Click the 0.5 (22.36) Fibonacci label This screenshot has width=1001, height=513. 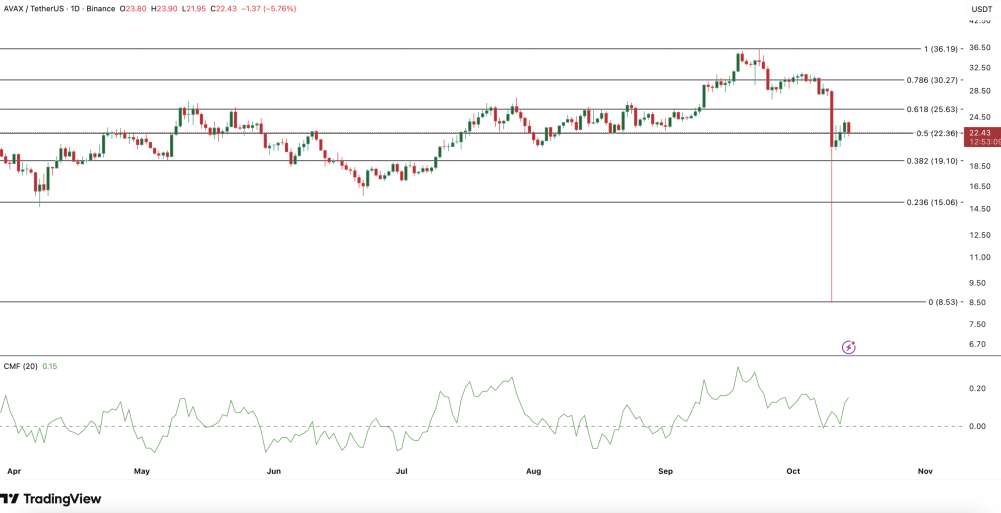tap(937, 133)
